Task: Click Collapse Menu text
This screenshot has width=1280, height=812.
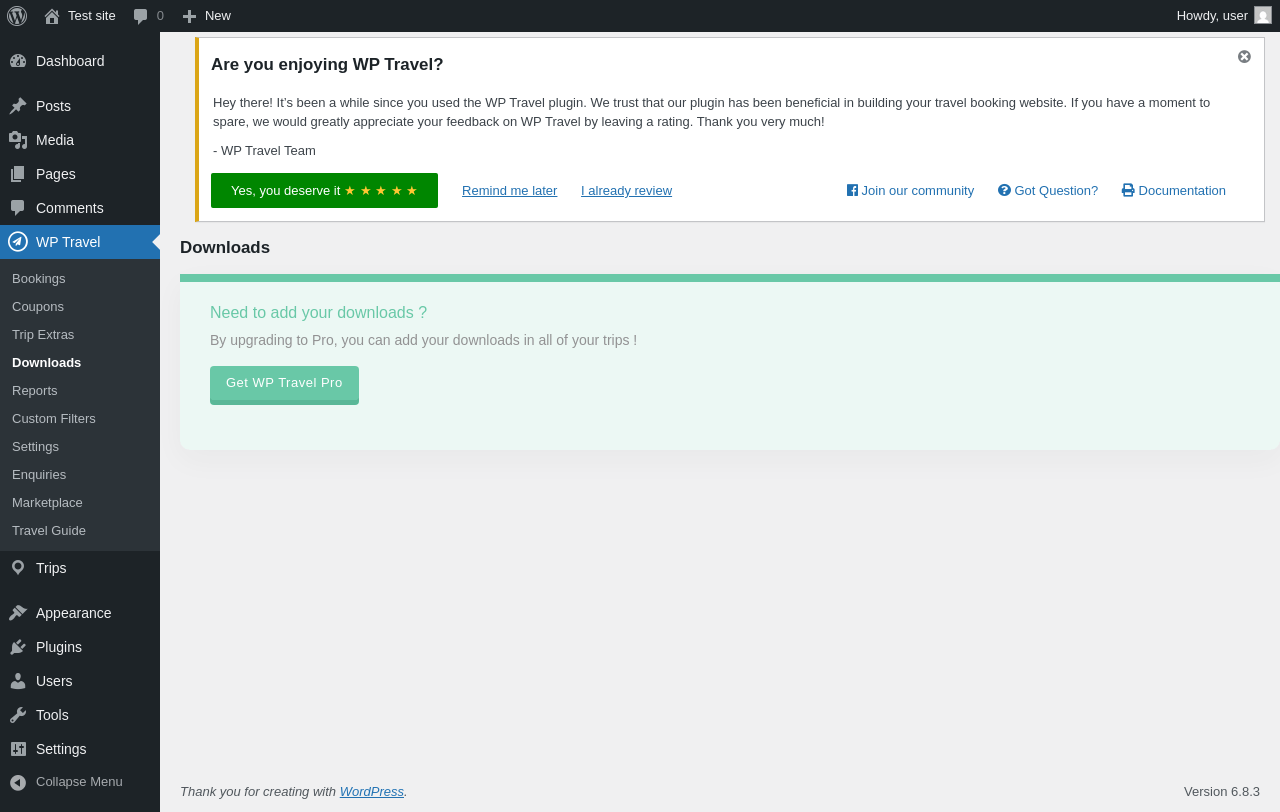Action: pyautogui.click(x=79, y=782)
